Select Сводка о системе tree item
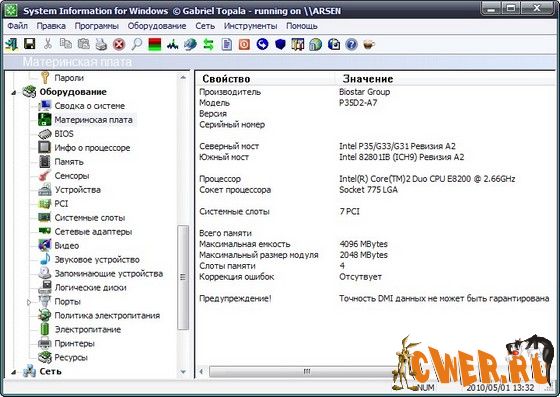560x397 pixels. tap(90, 106)
